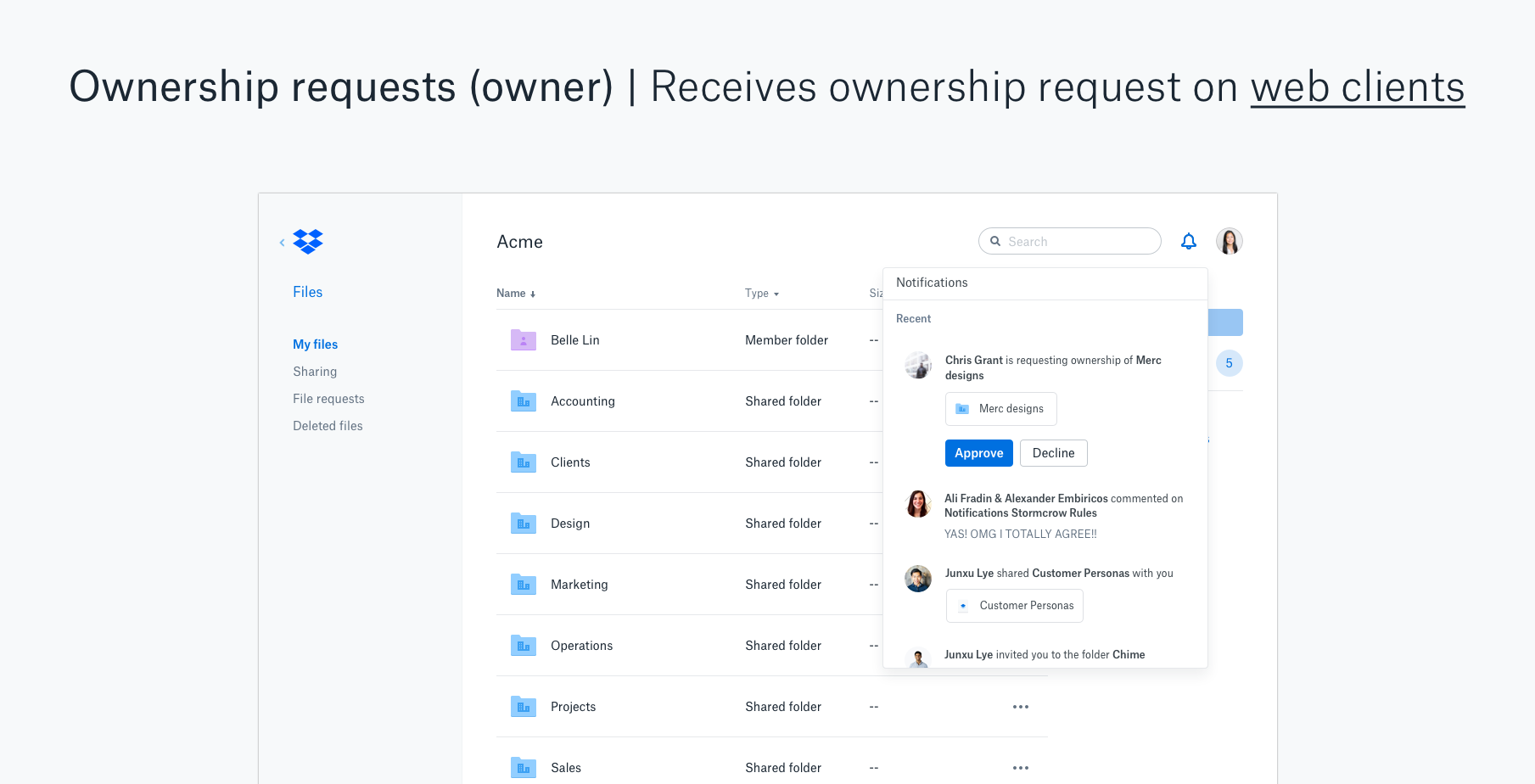Viewport: 1535px width, 784px height.
Task: Open the web clients link
Action: coord(1356,86)
